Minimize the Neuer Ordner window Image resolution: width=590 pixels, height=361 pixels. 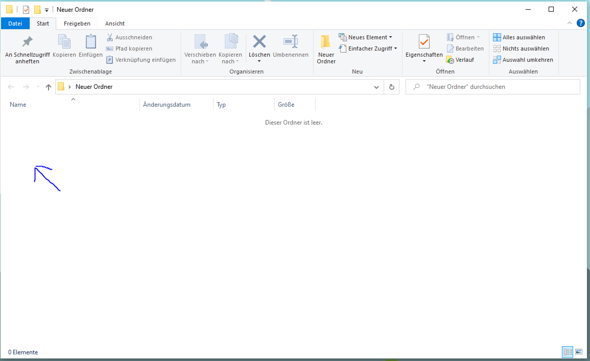click(x=528, y=9)
